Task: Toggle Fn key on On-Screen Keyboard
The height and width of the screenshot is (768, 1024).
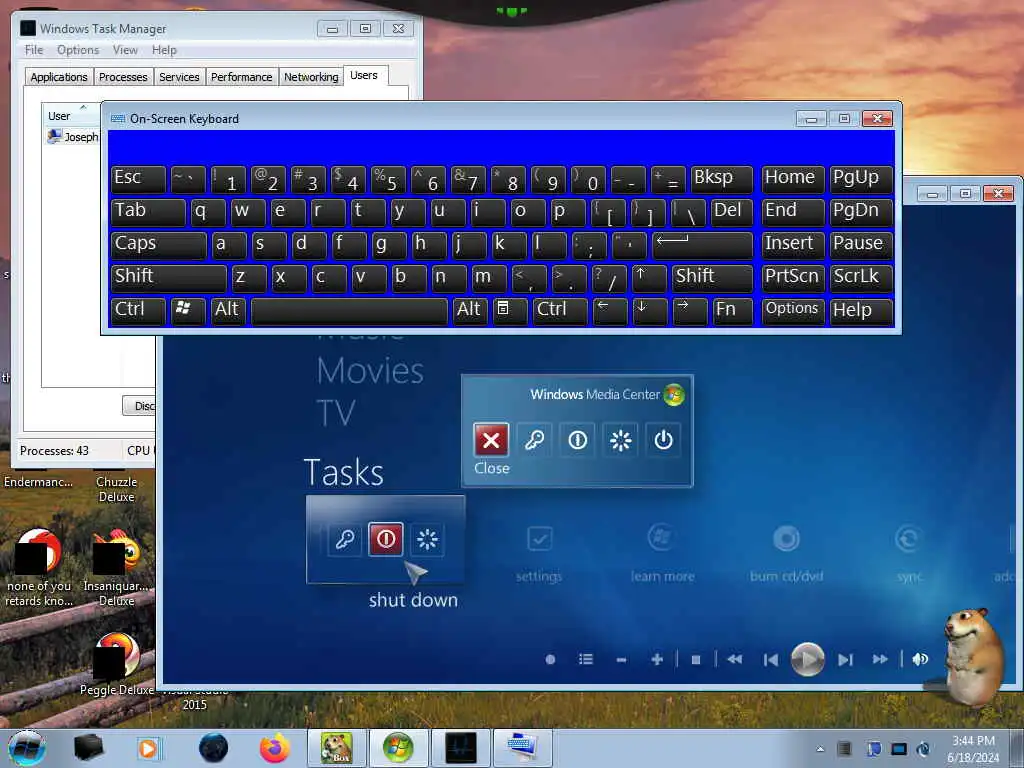Action: pyautogui.click(x=733, y=311)
